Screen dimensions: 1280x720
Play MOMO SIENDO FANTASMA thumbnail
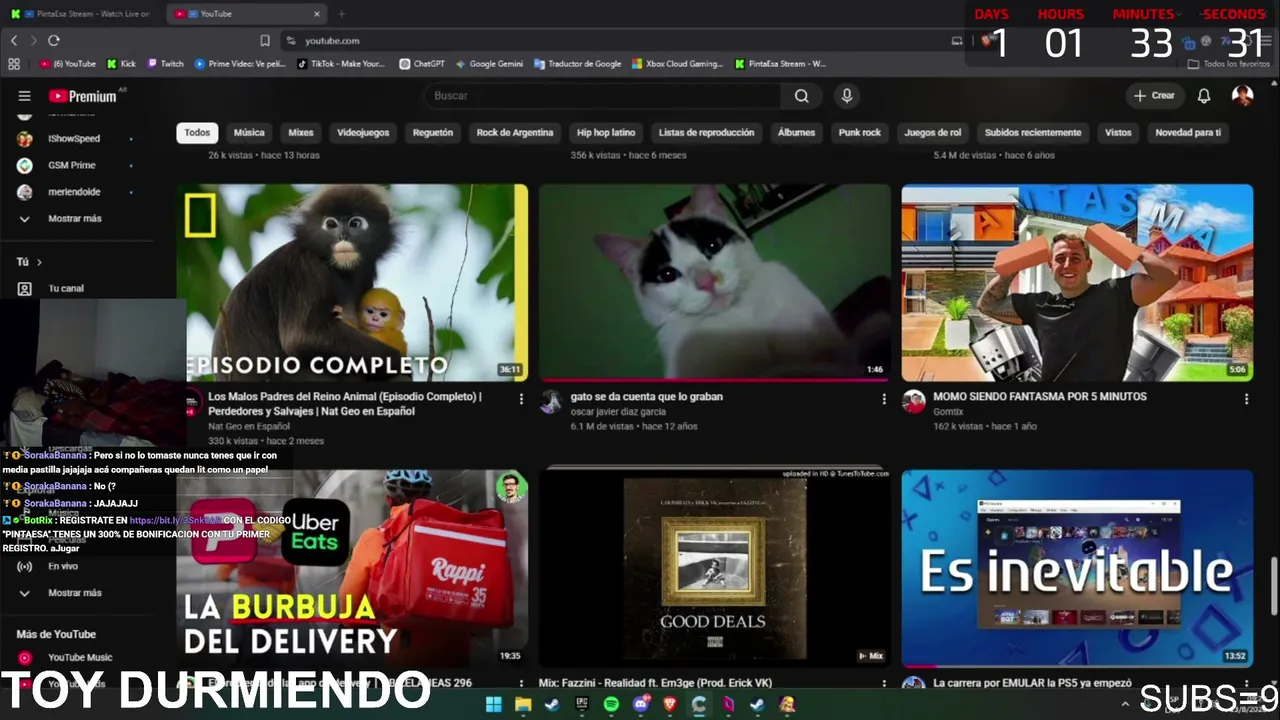1077,282
